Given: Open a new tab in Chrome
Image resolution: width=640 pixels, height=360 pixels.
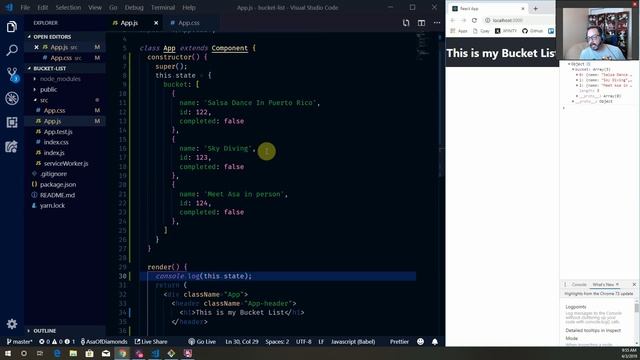Looking at the screenshot, I should 536,8.
